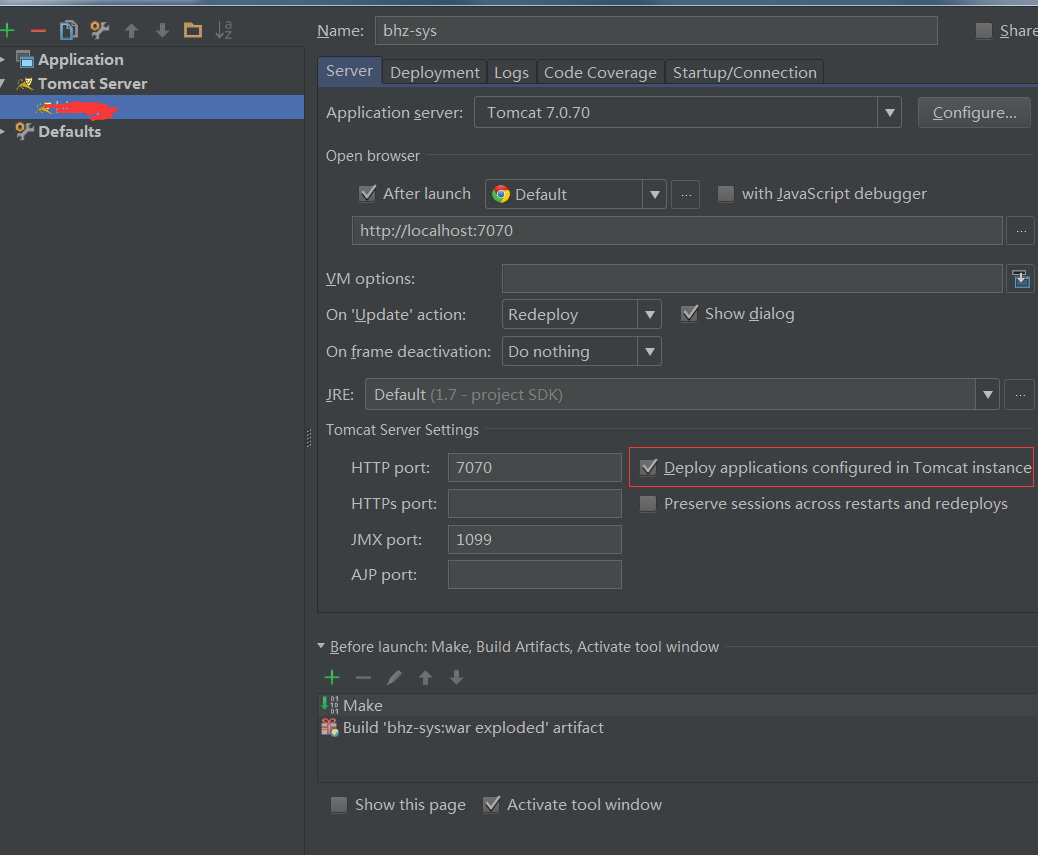Copy the selected configuration
The width and height of the screenshot is (1038, 855).
coord(69,30)
